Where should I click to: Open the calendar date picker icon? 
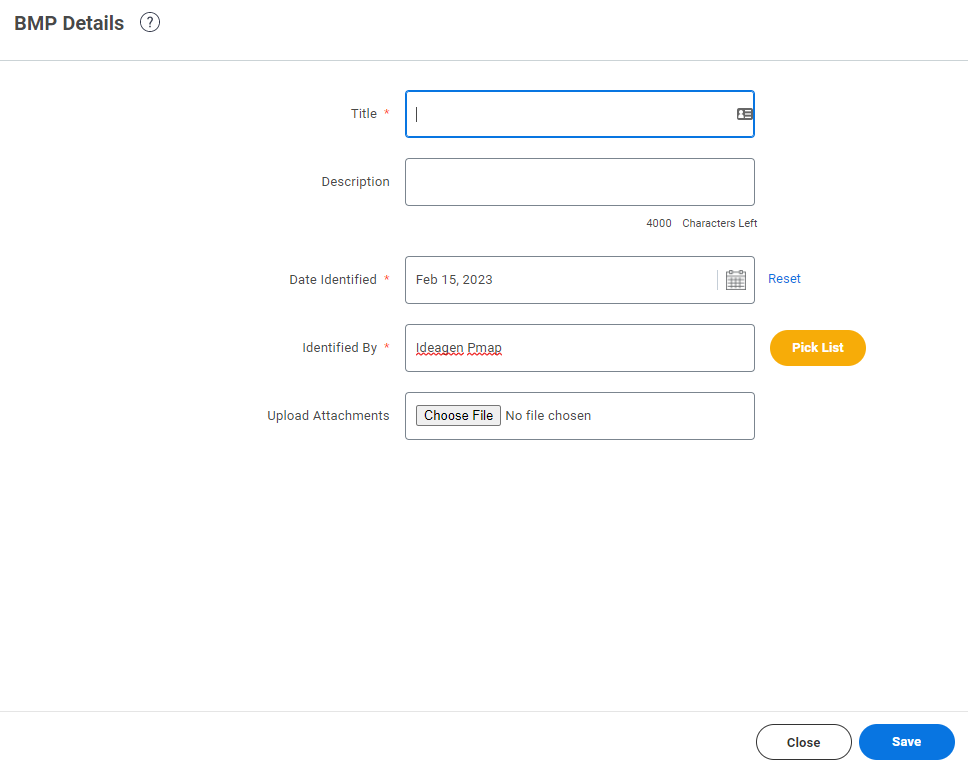coord(735,280)
